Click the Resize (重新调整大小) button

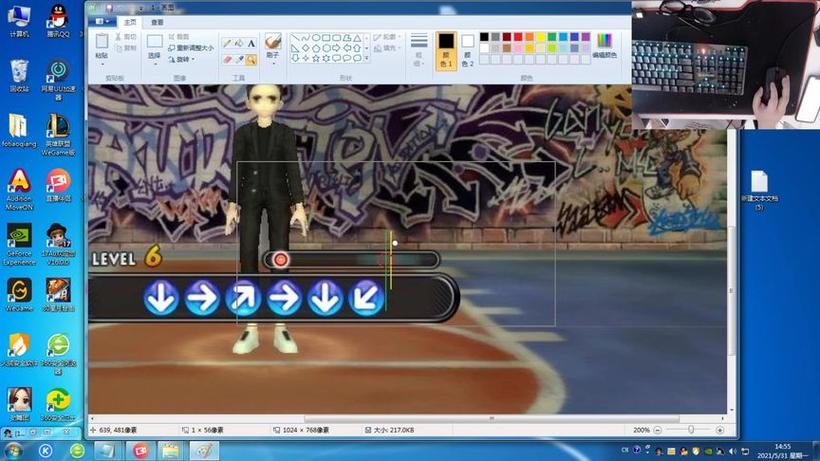tap(190, 47)
